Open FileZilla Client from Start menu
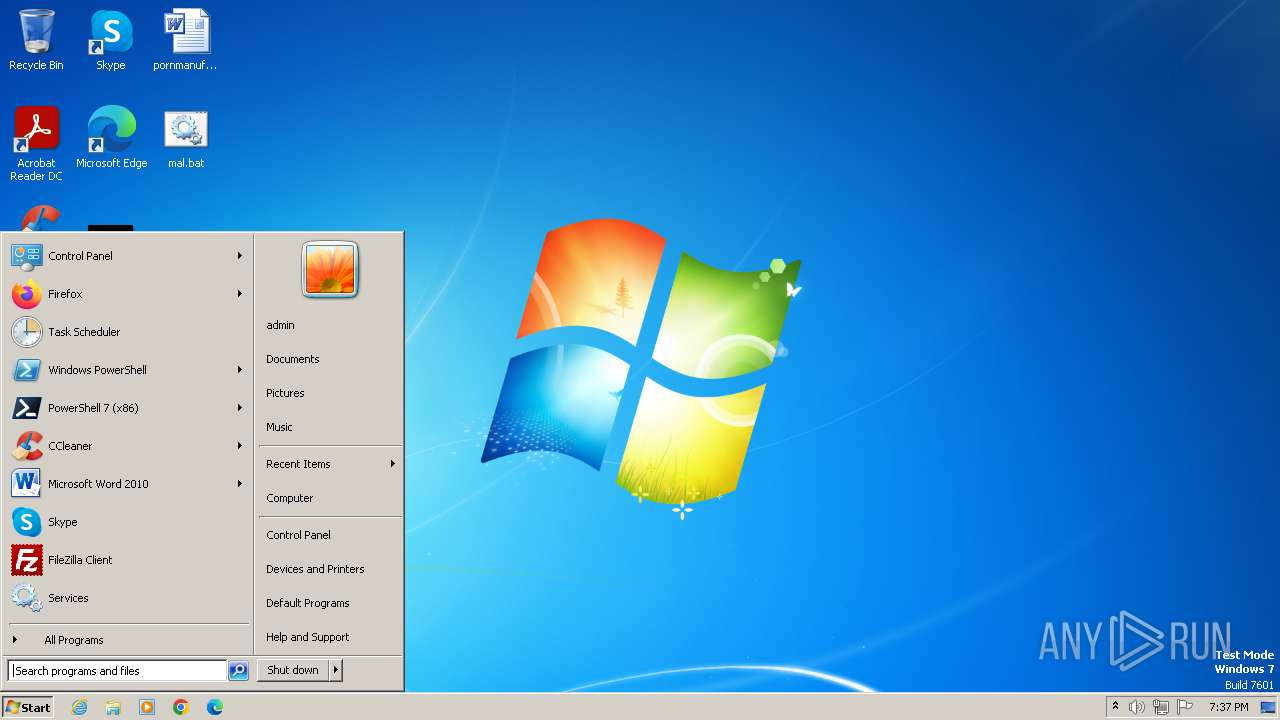 pyautogui.click(x=127, y=560)
